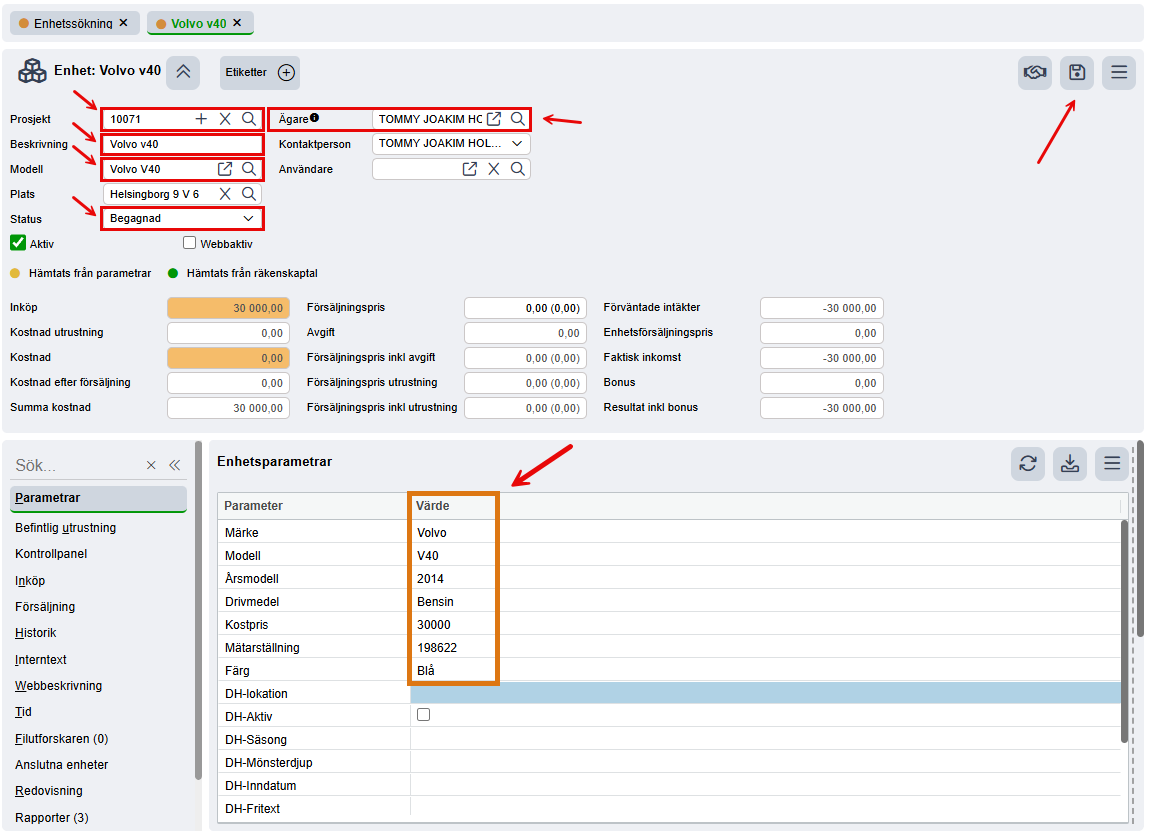Open the Ägare record in new view
Image resolution: width=1149 pixels, height=835 pixels.
[494, 119]
